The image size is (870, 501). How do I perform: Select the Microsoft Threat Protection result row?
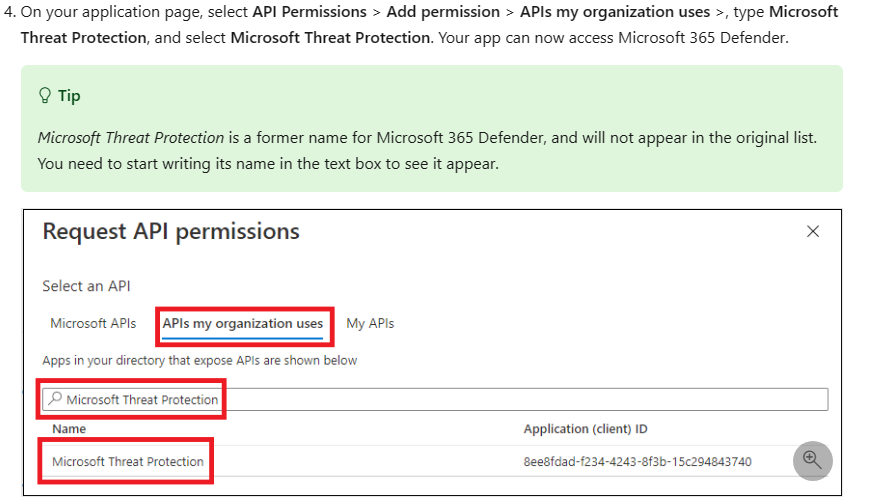(435, 462)
